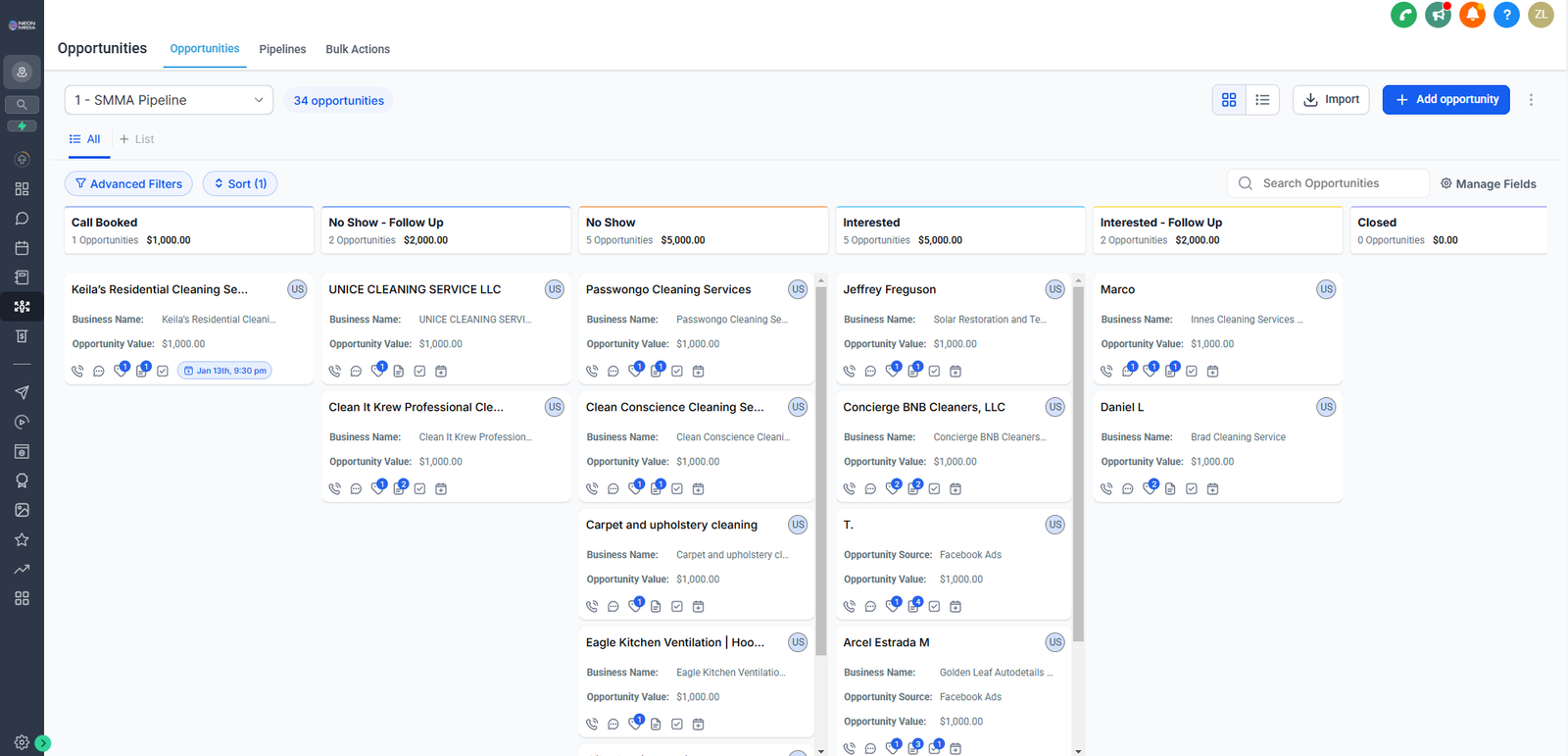Viewport: 1568px width, 756px height.
Task: Click calendar icon on UNICE CLEANING SERVICE card
Action: pyautogui.click(x=441, y=371)
